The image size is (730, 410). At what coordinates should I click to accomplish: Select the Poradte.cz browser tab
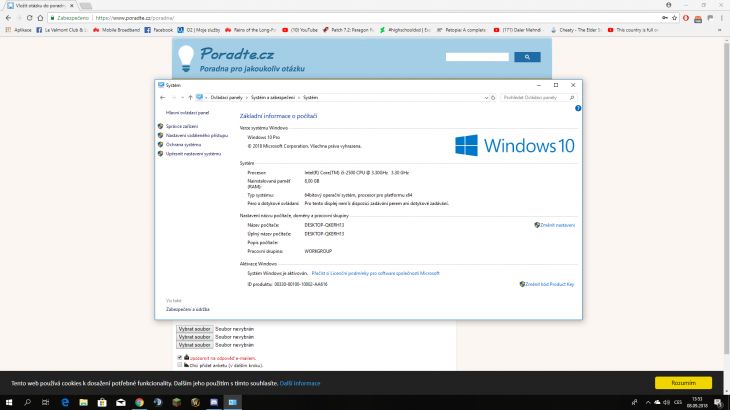[x=39, y=6]
